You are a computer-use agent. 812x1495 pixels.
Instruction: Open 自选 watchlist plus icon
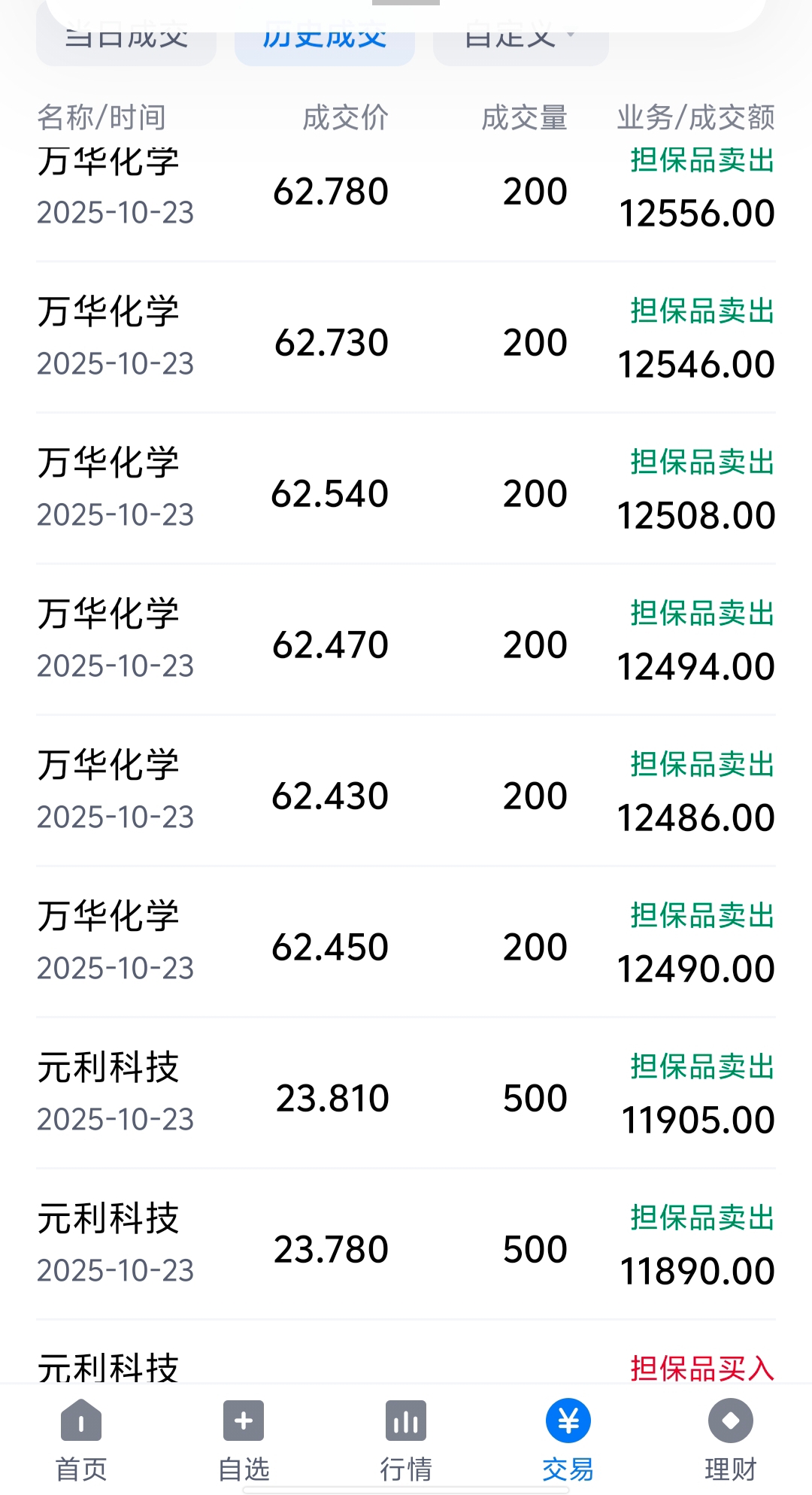[x=244, y=1421]
